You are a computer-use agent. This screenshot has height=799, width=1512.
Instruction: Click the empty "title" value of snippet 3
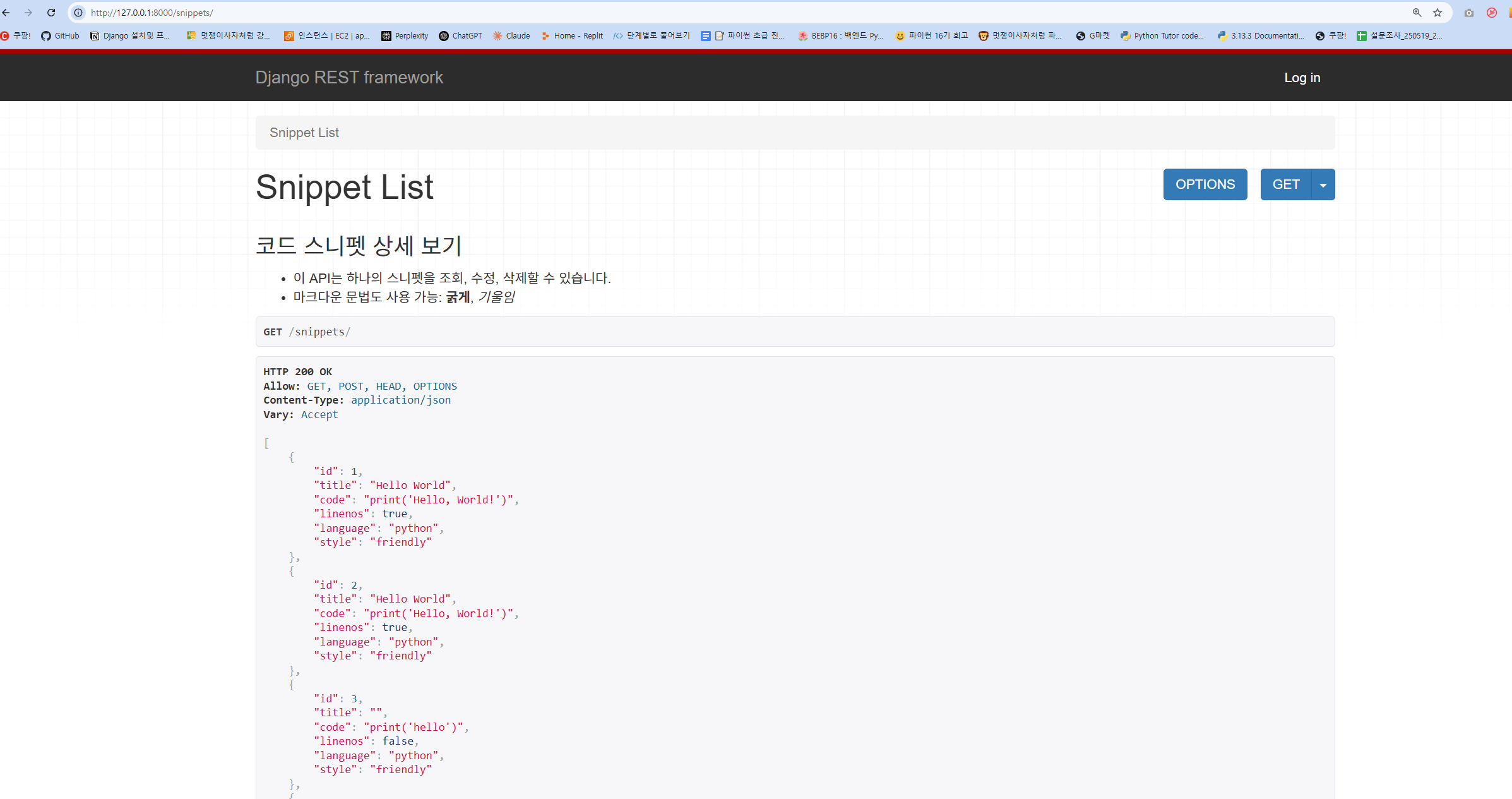click(x=376, y=713)
